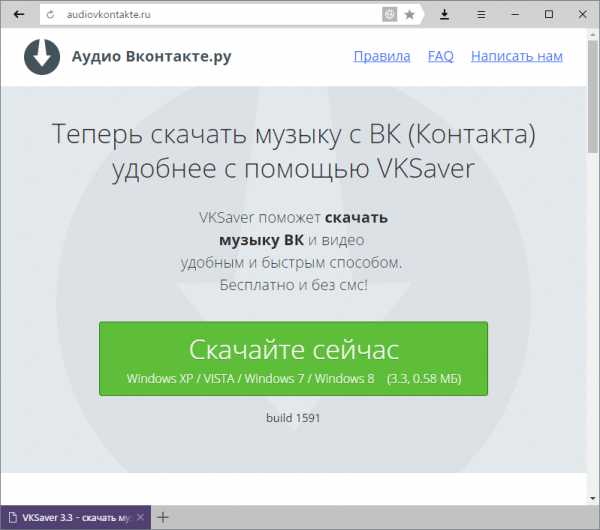Click the vertical scrollbar thumb
Image resolution: width=600 pixels, height=530 pixels.
[x=593, y=96]
